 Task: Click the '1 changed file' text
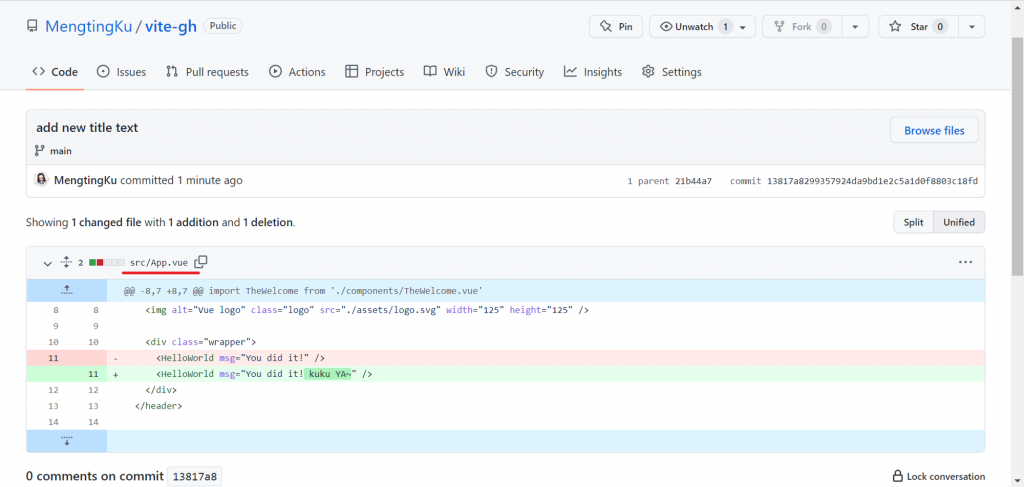tap(106, 223)
